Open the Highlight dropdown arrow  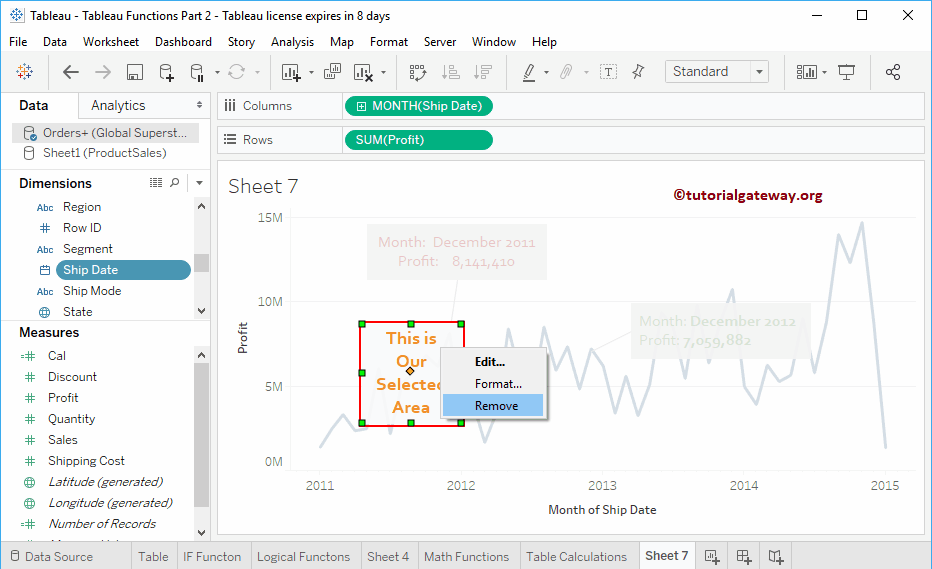click(546, 73)
